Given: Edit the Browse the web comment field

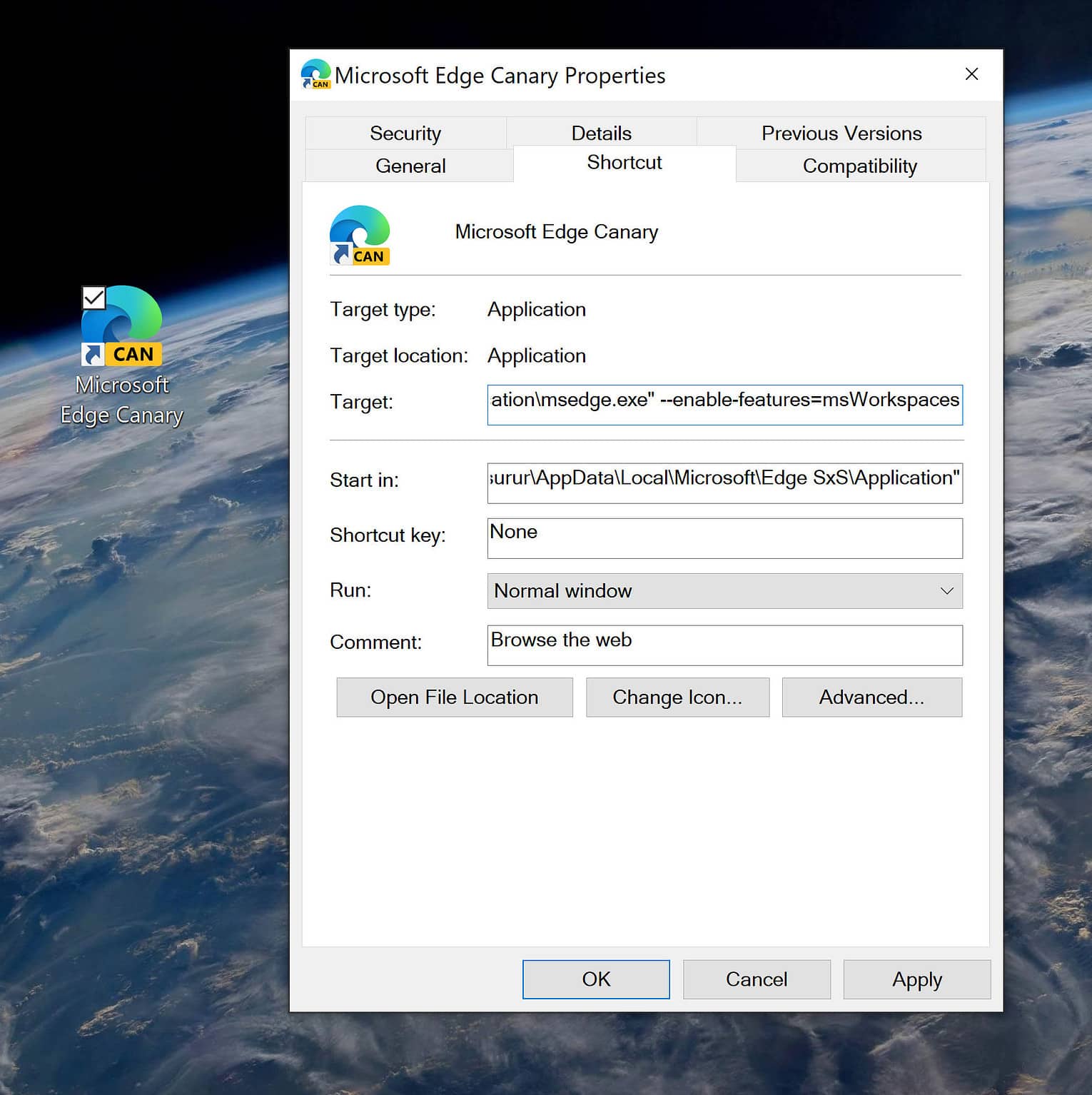Looking at the screenshot, I should click(724, 645).
